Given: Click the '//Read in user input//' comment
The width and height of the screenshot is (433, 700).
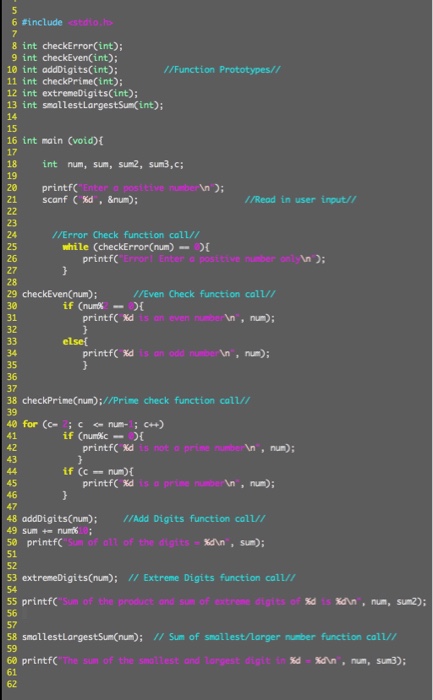Looking at the screenshot, I should (300, 200).
